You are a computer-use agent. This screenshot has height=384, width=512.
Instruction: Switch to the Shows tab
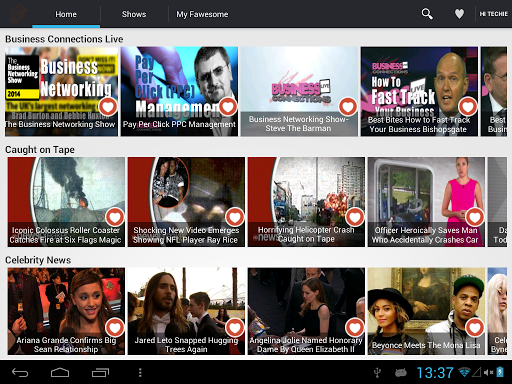tap(134, 14)
